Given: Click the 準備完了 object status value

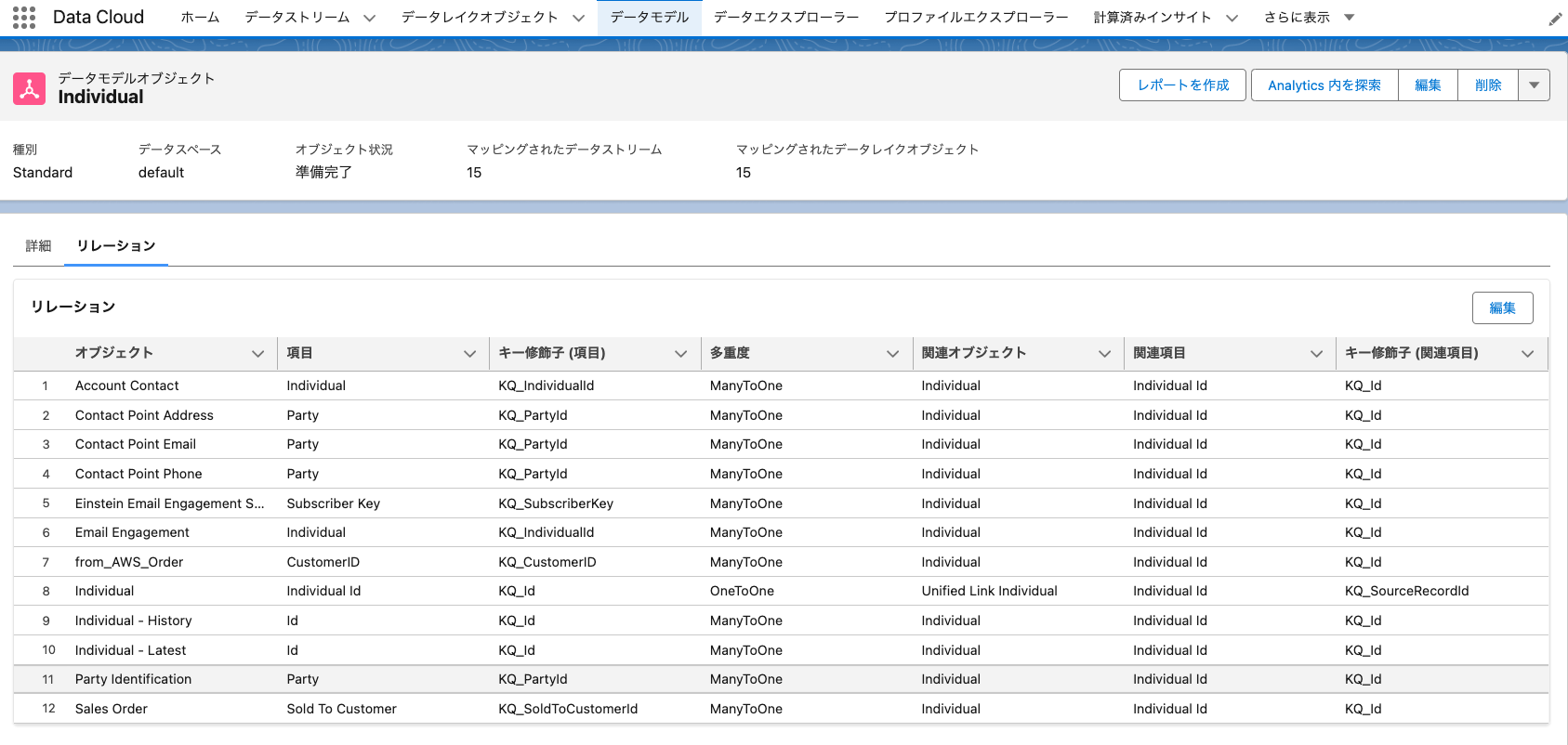Looking at the screenshot, I should coord(323,172).
